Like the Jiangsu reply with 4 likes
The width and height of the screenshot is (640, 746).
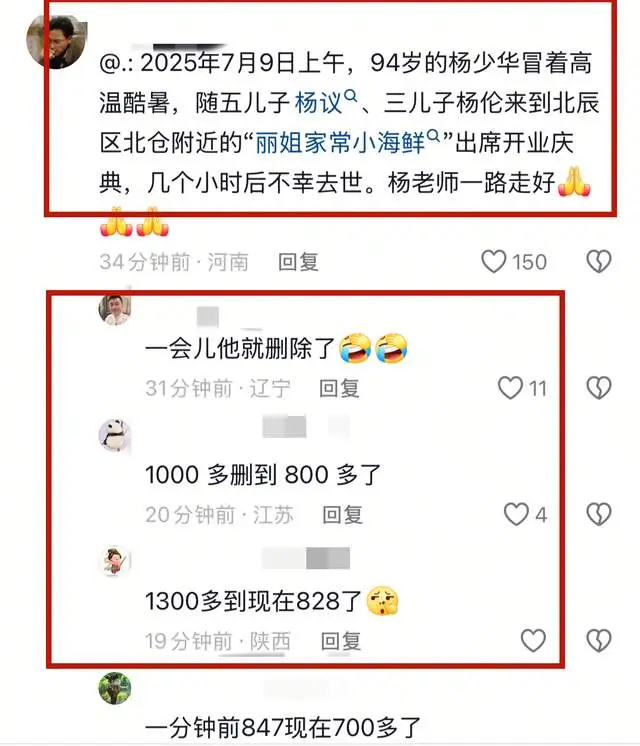click(x=516, y=514)
